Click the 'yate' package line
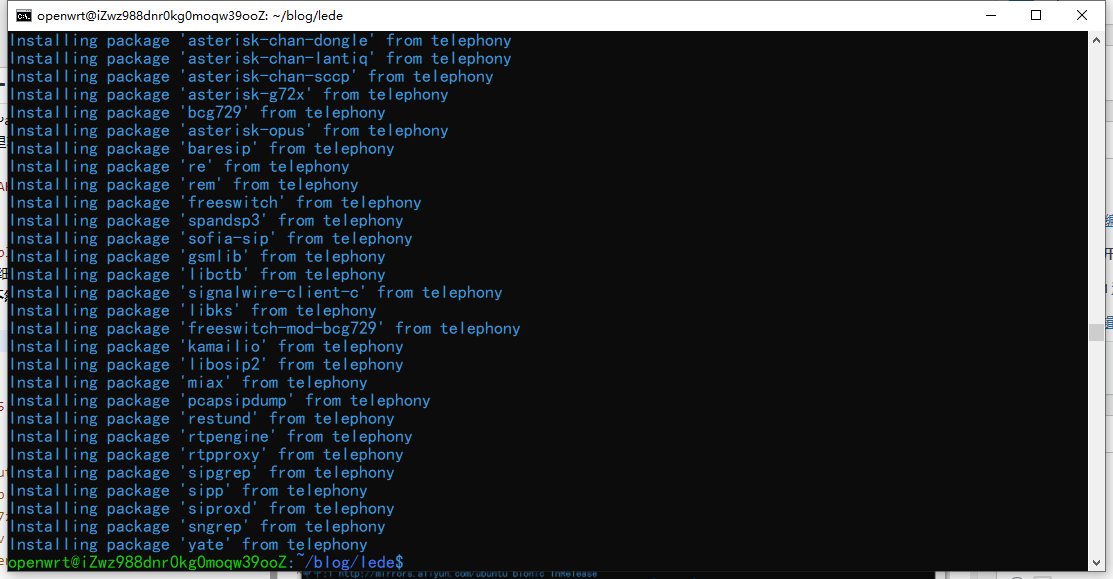The height and width of the screenshot is (579, 1113). click(x=188, y=545)
